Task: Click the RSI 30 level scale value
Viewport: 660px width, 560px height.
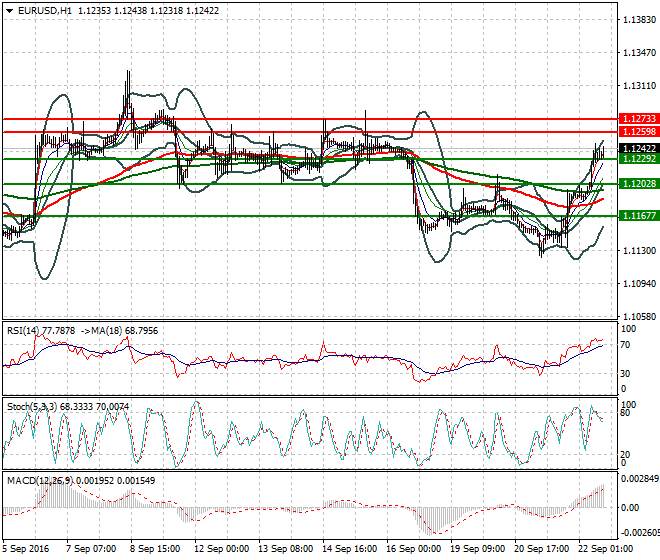Action: (626, 374)
